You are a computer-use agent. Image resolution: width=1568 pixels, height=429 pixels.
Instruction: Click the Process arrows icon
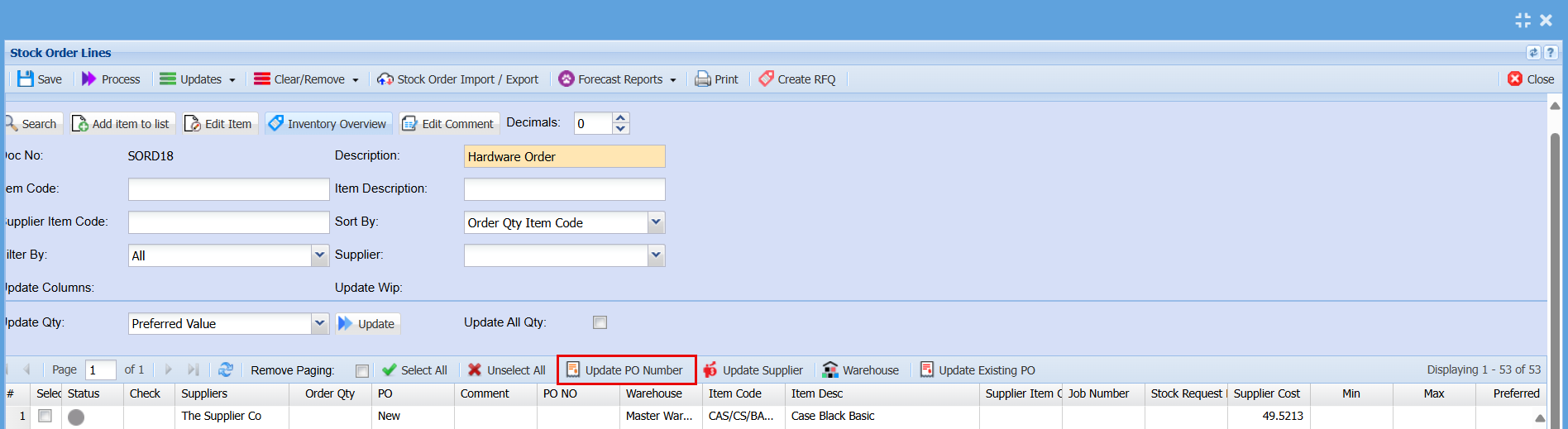pos(88,79)
